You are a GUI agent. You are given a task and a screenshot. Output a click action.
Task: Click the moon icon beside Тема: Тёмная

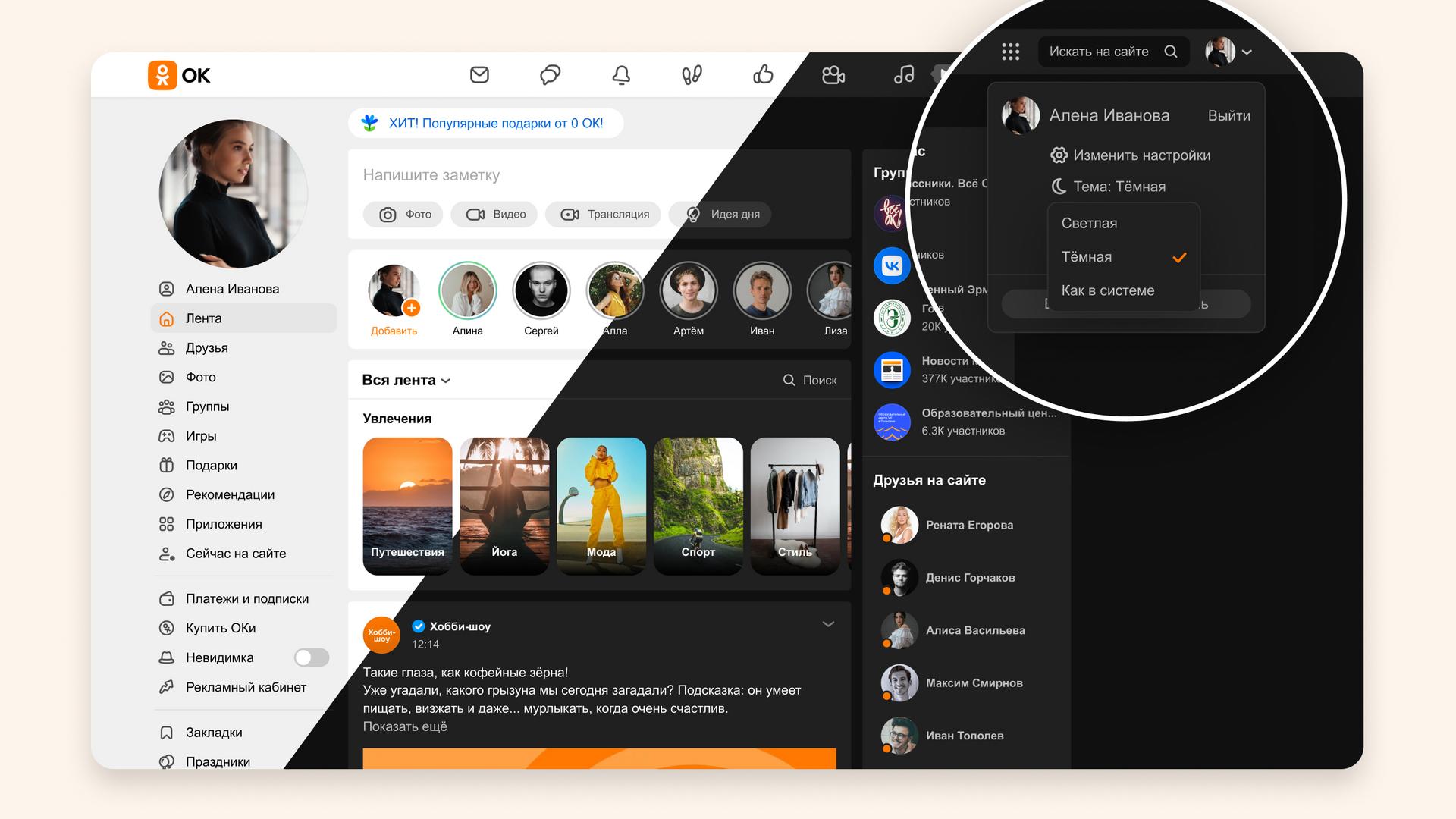pyautogui.click(x=1059, y=187)
